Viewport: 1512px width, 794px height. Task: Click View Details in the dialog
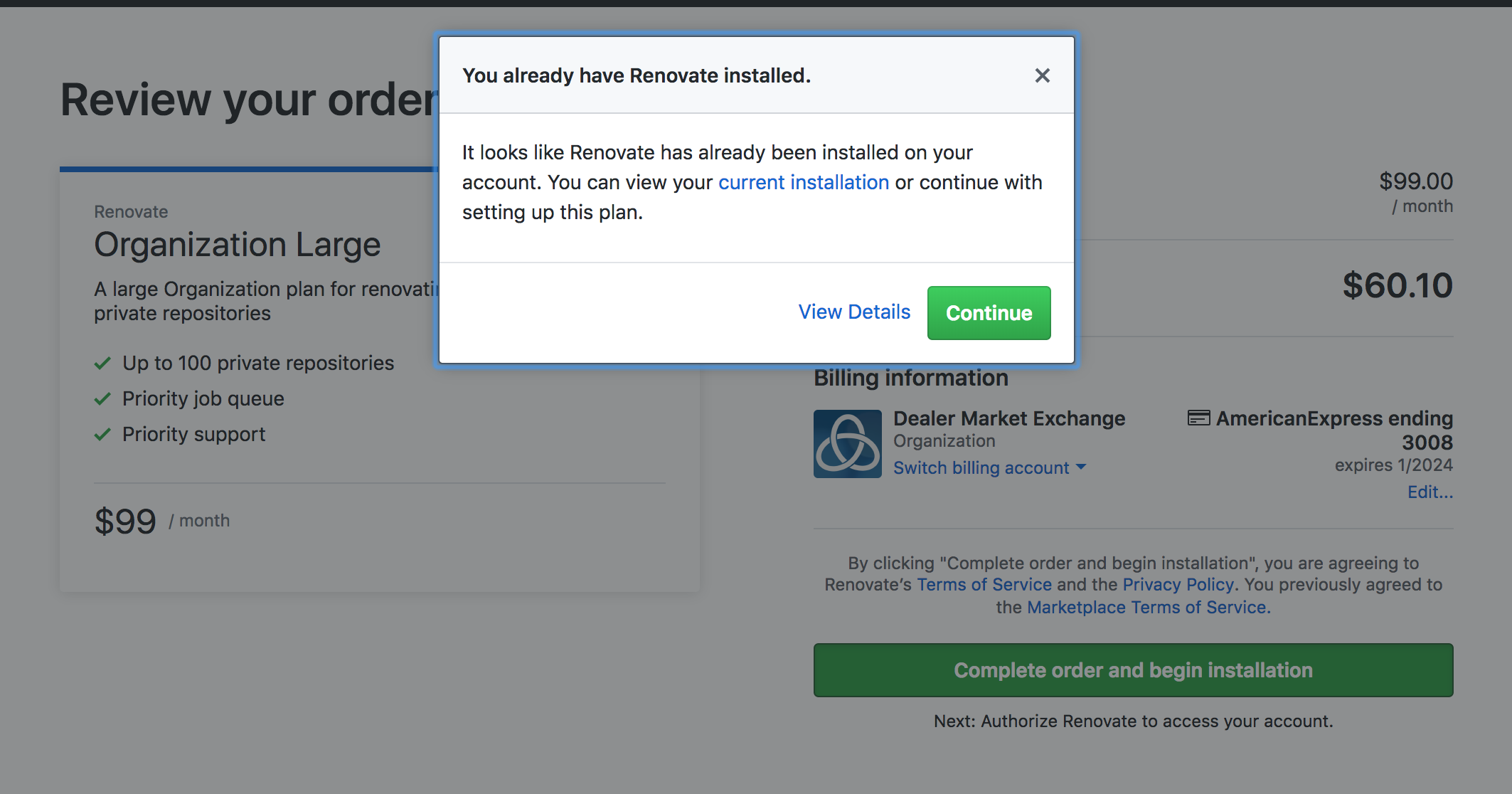click(854, 312)
